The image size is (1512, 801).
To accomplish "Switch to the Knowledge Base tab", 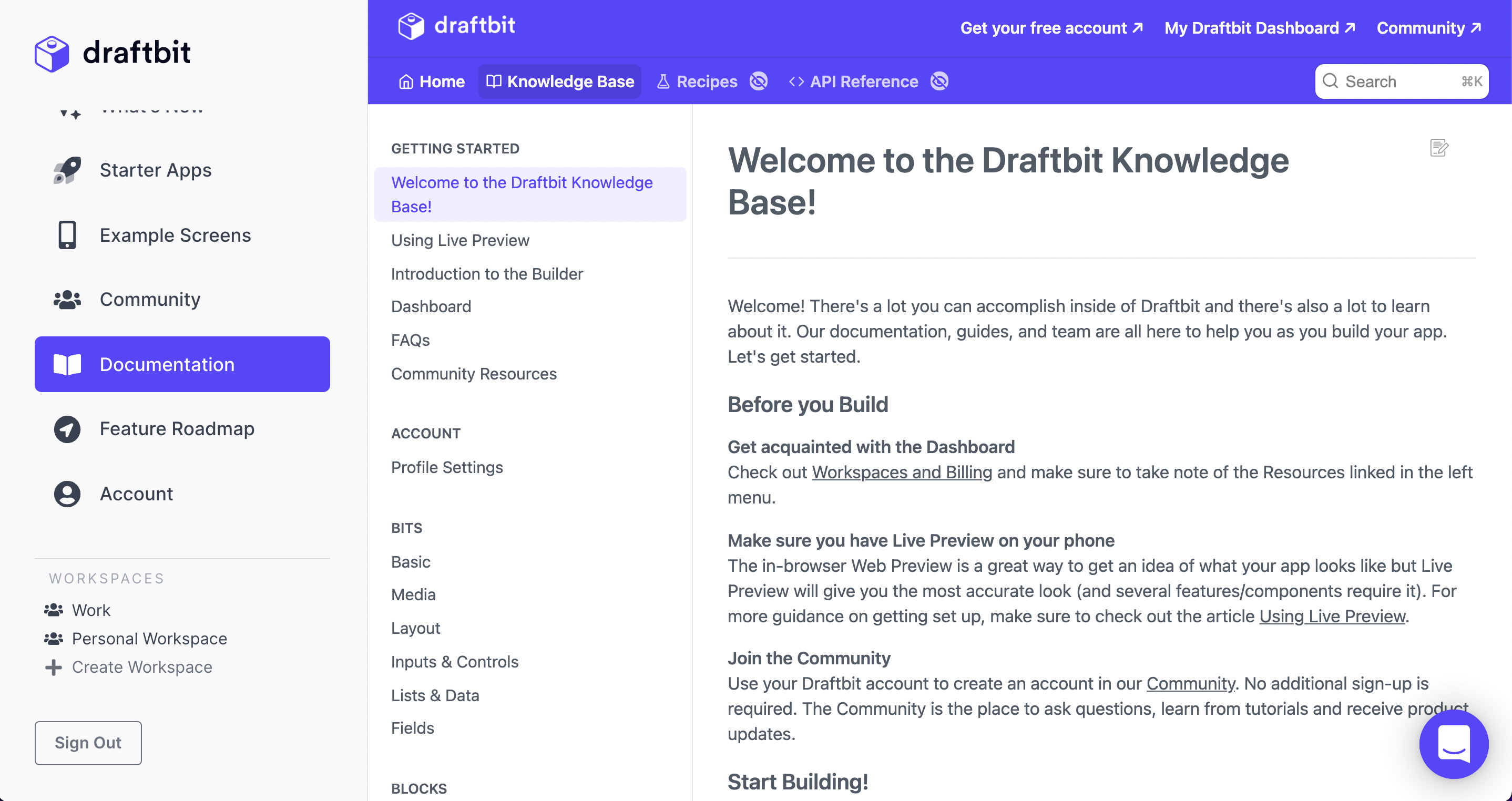I will click(560, 81).
